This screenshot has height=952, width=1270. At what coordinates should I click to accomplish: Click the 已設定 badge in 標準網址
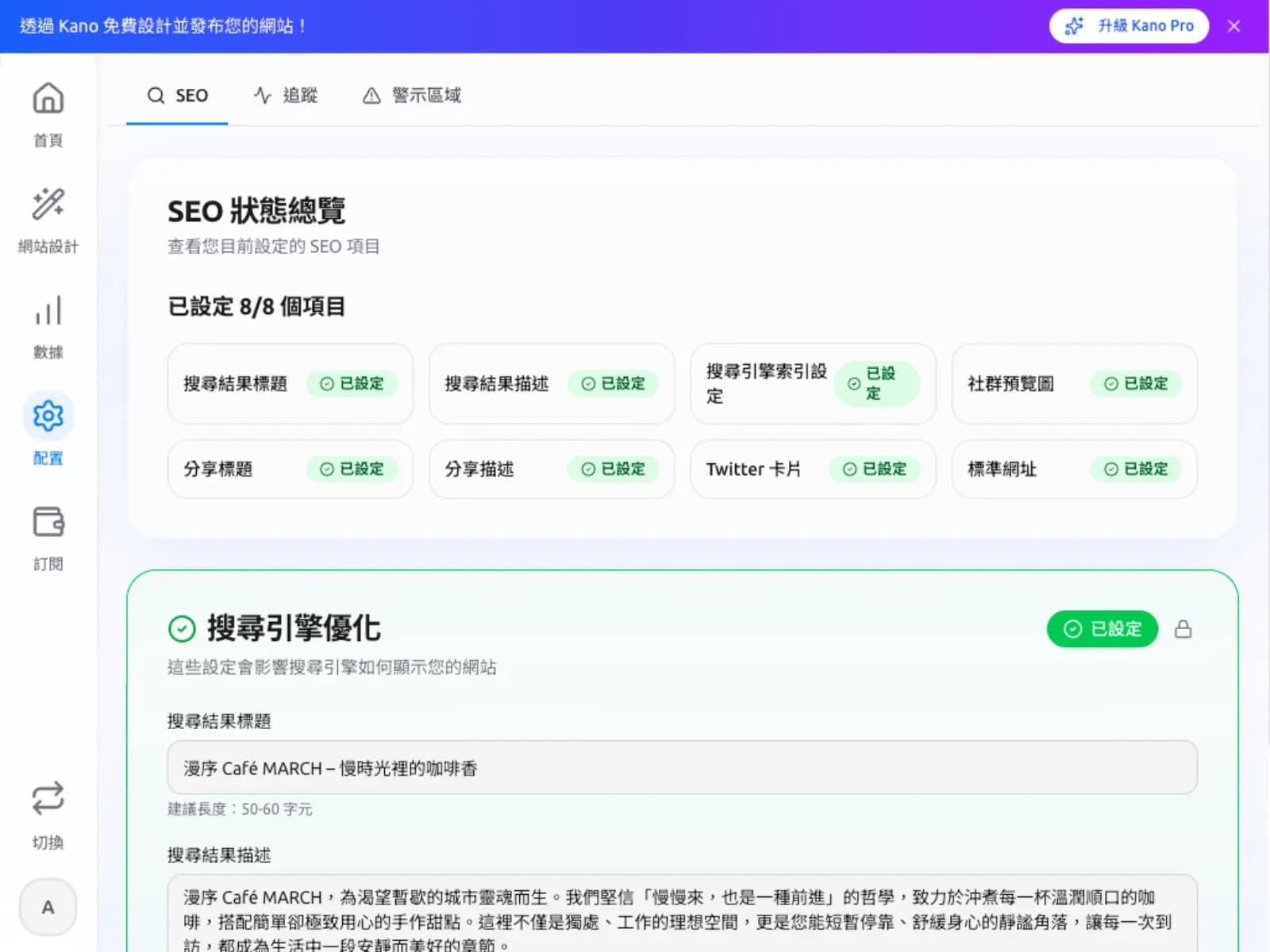[1136, 470]
